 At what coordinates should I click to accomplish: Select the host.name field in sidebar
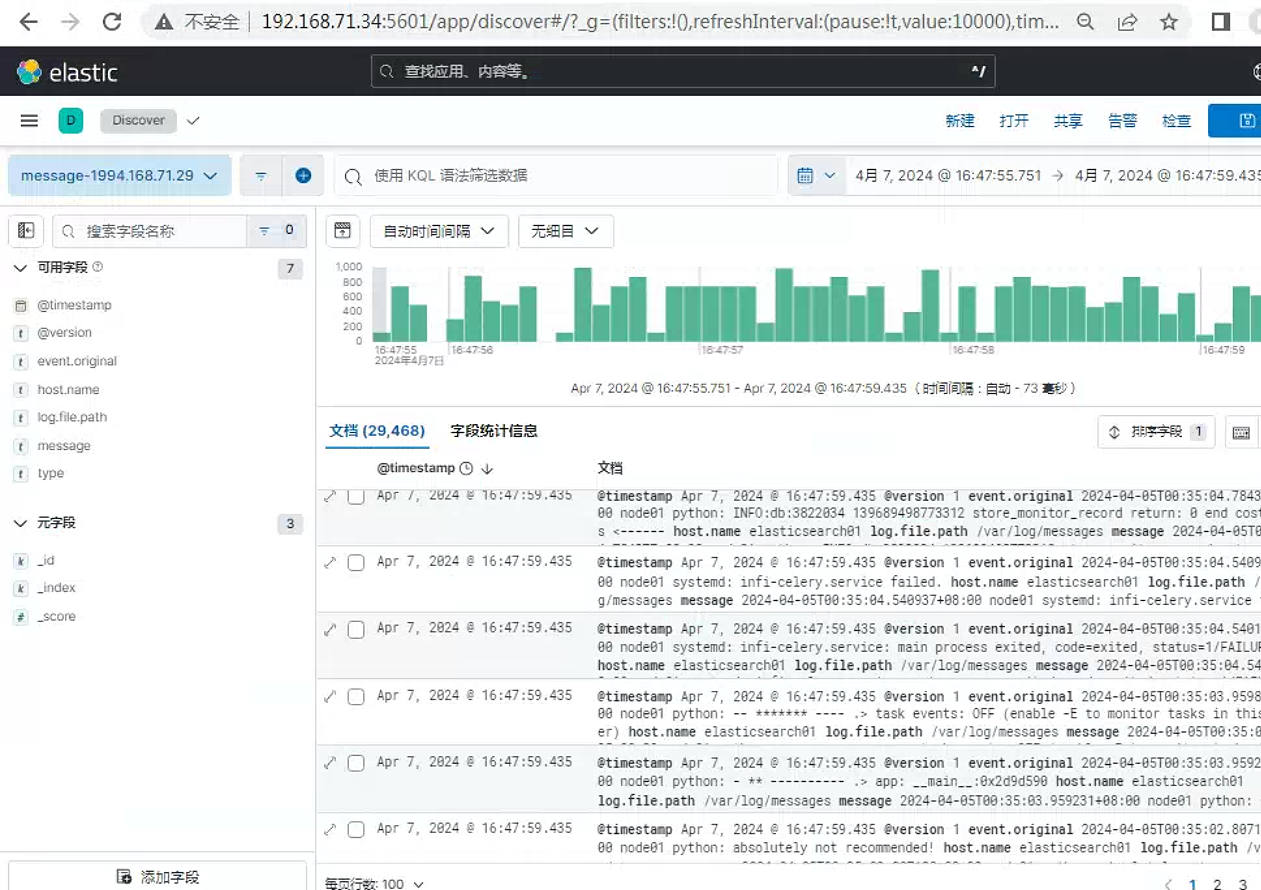pos(68,390)
